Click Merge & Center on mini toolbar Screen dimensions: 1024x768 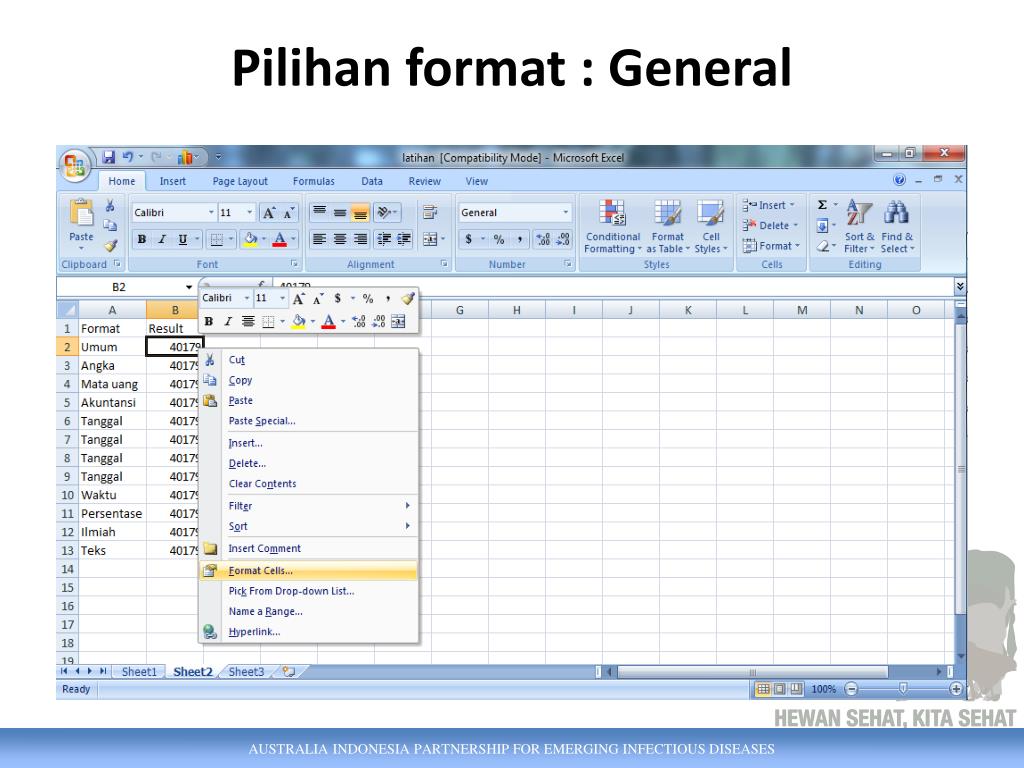[398, 321]
